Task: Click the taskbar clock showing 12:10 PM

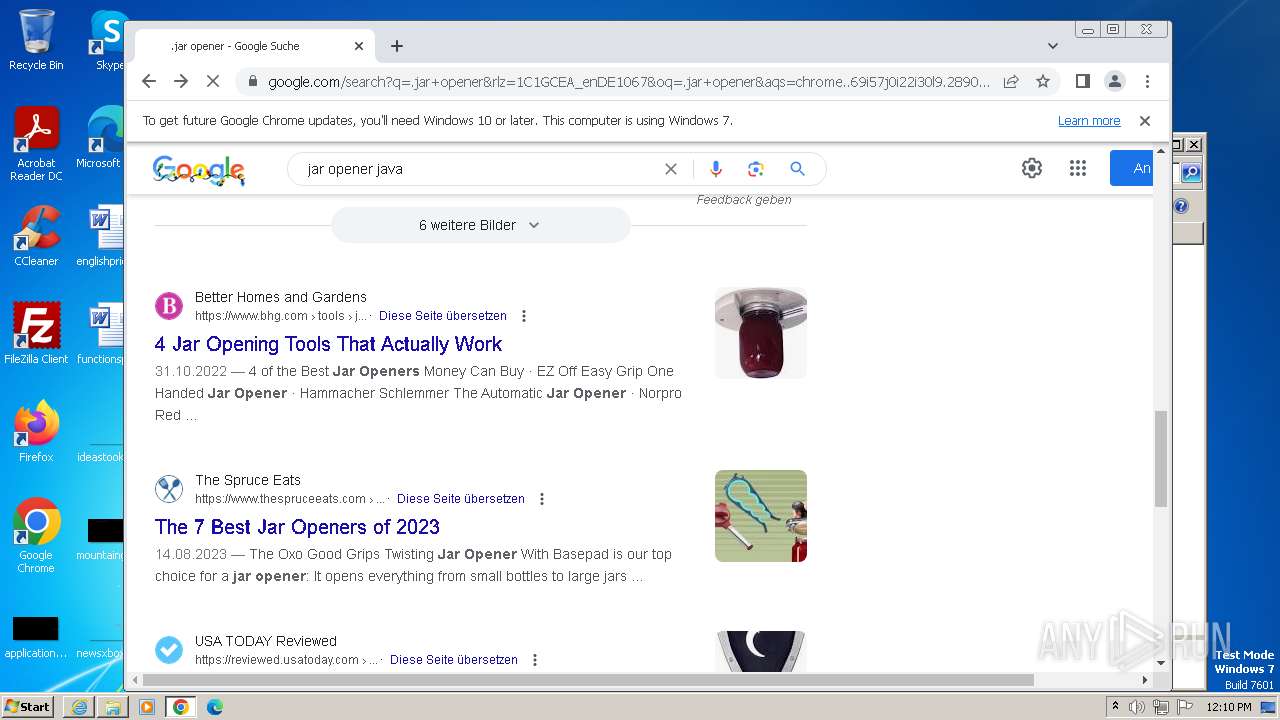Action: 1229,707
